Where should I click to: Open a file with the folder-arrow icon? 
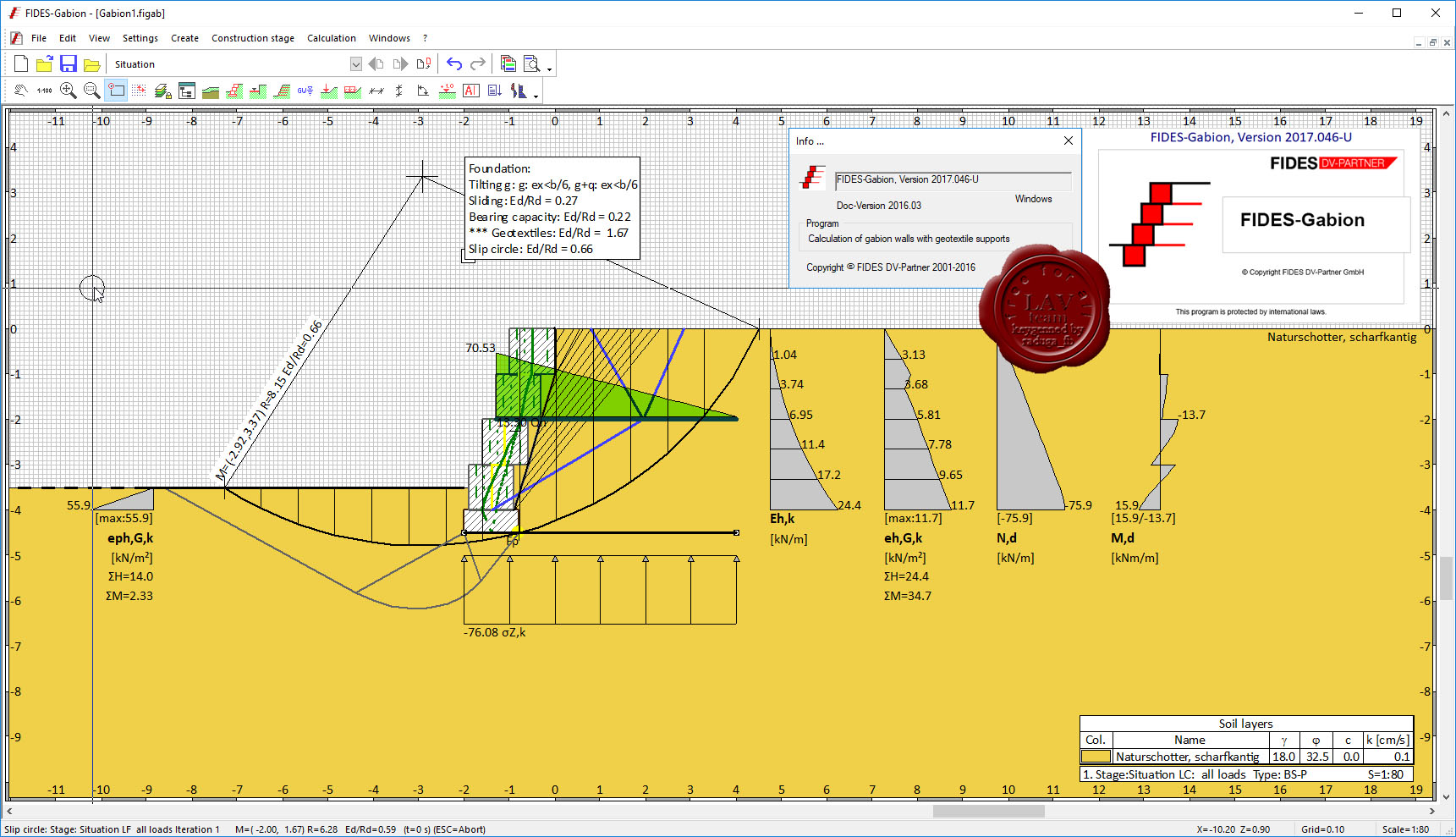(45, 64)
